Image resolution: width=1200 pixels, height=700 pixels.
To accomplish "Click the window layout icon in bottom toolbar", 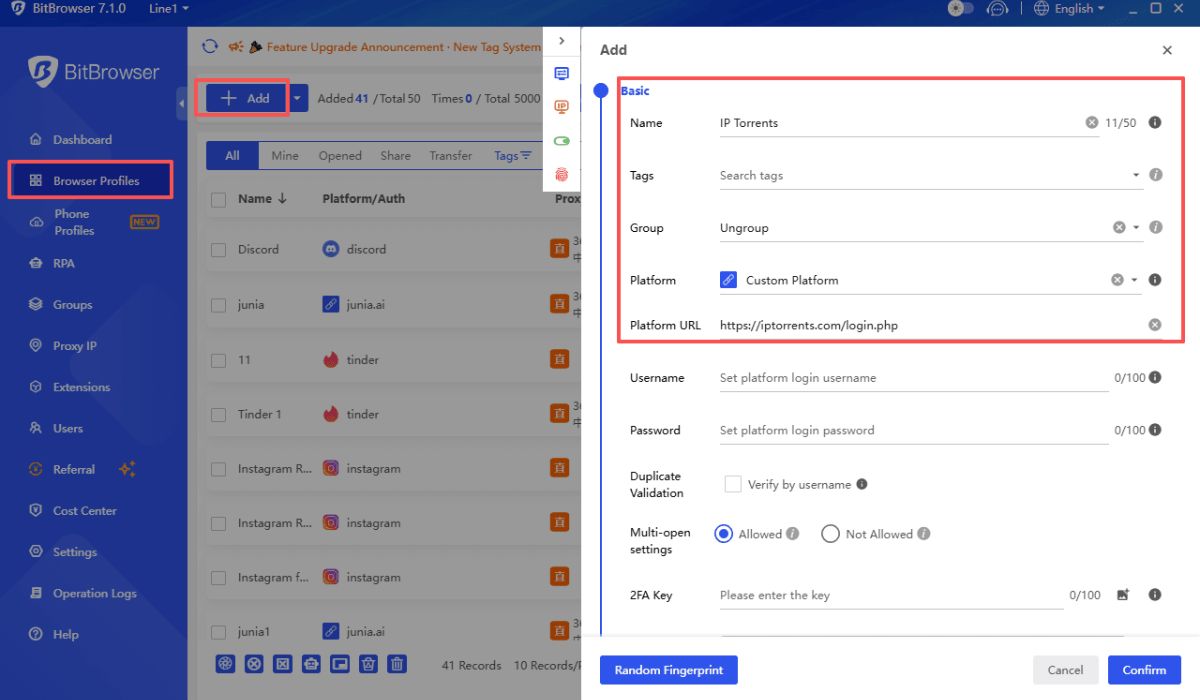I will [x=340, y=663].
